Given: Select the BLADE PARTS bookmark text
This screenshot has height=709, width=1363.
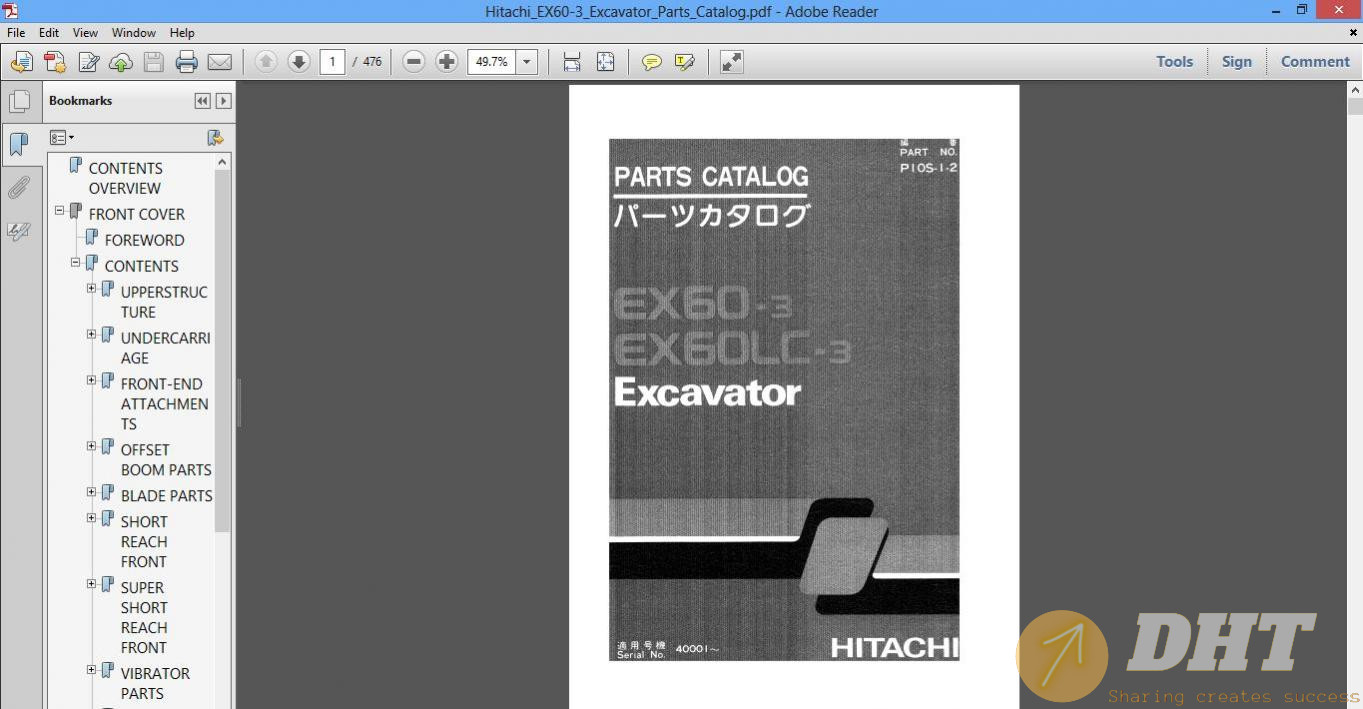Looking at the screenshot, I should pos(166,496).
